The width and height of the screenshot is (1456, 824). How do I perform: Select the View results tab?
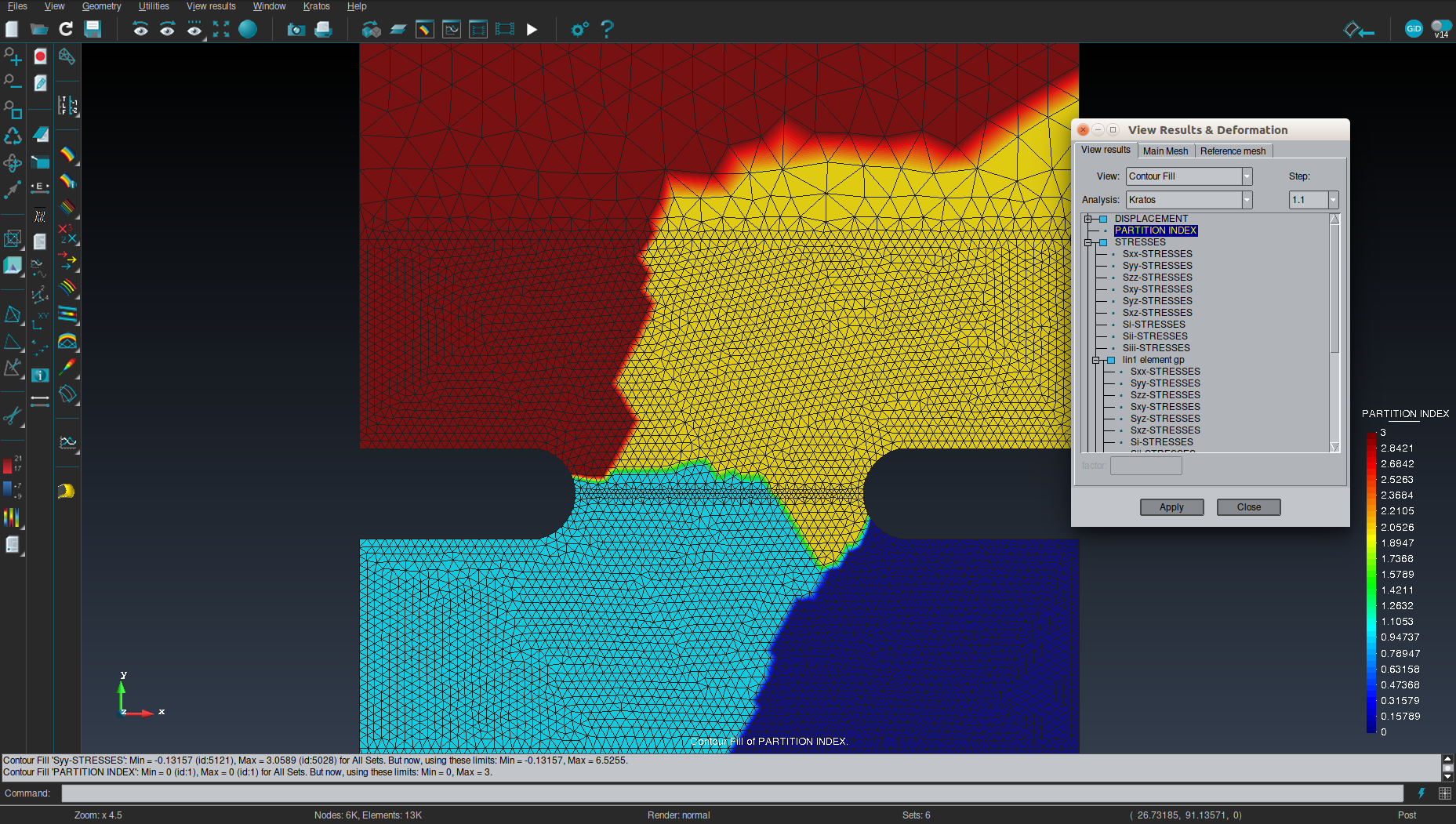coord(1106,150)
